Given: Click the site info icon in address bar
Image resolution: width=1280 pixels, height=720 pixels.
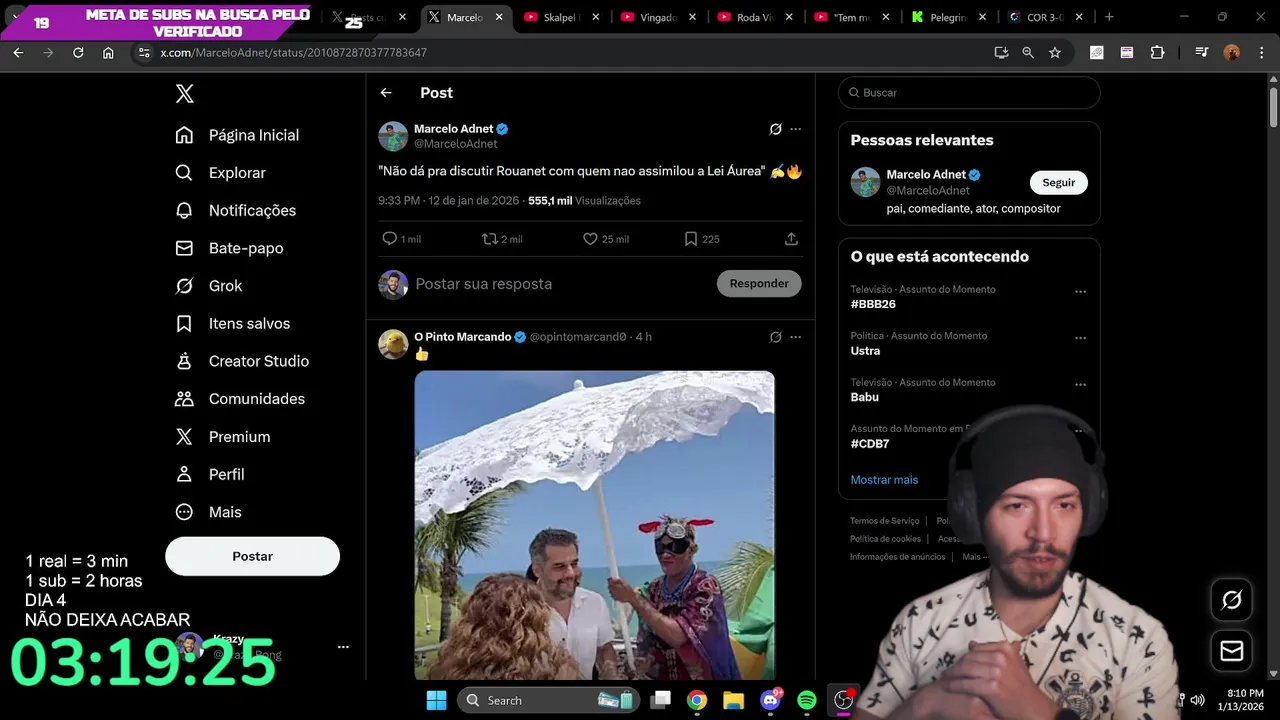Looking at the screenshot, I should pyautogui.click(x=144, y=53).
